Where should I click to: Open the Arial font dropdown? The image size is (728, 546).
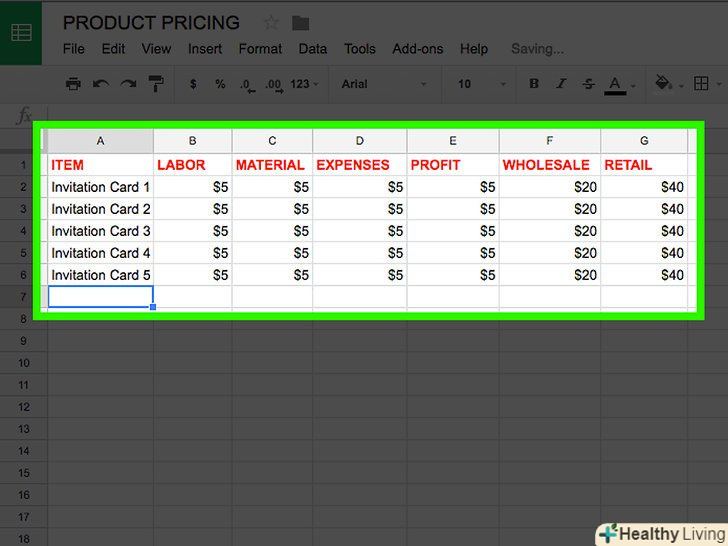[385, 84]
